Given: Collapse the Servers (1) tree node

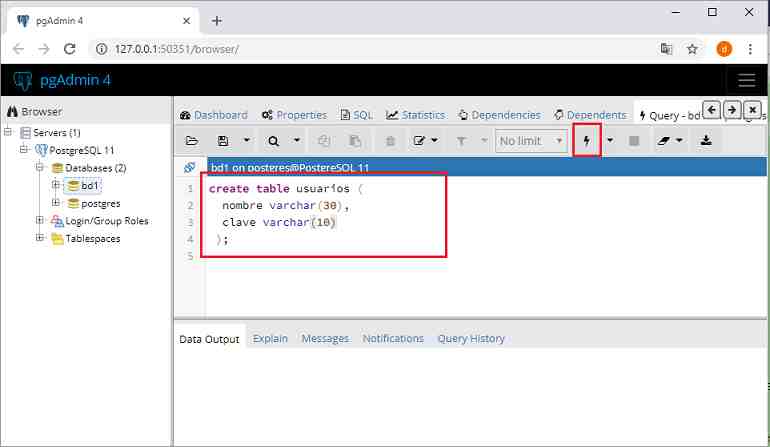Looking at the screenshot, I should click(8, 132).
